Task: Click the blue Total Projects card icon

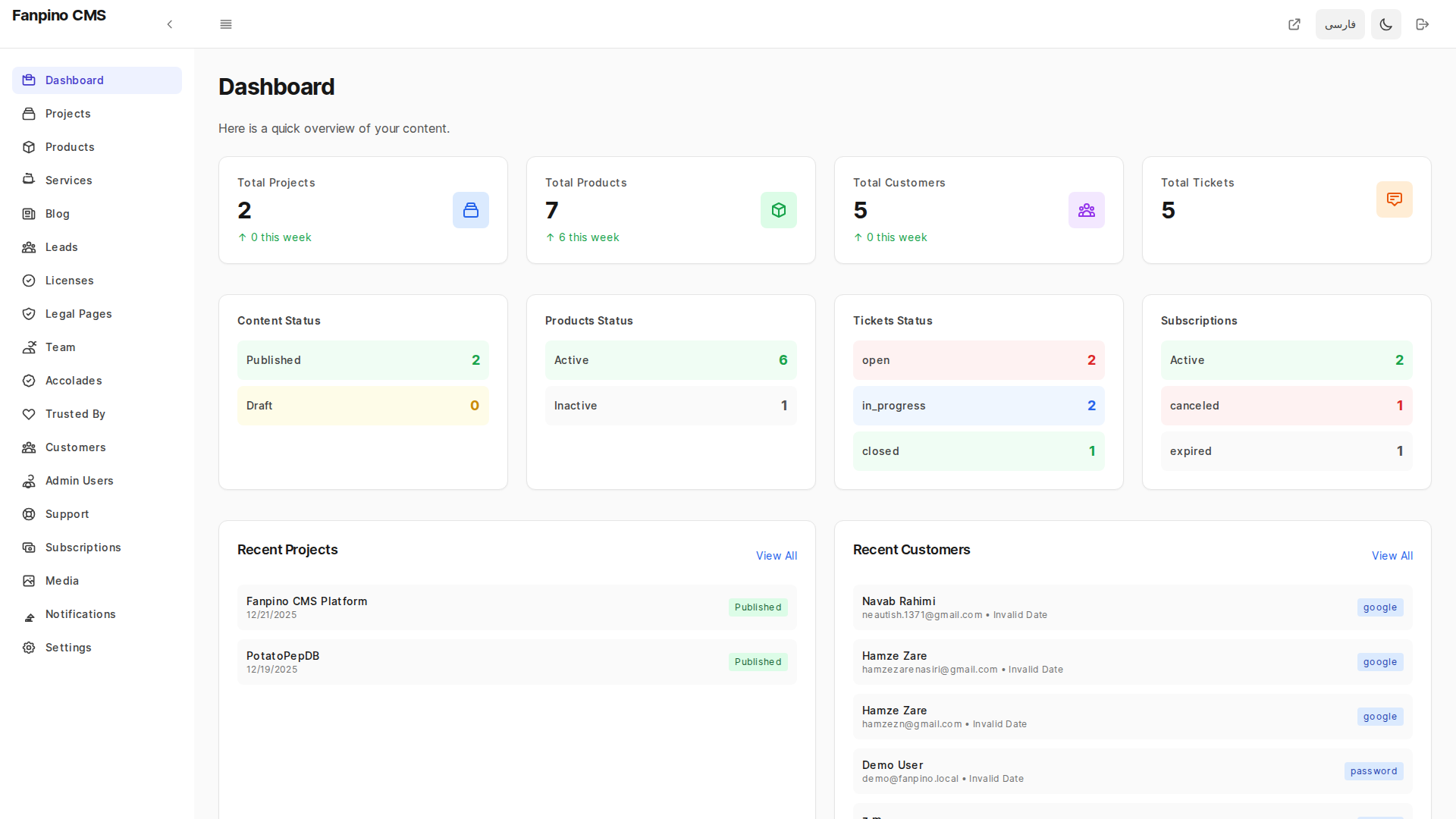Action: [471, 210]
